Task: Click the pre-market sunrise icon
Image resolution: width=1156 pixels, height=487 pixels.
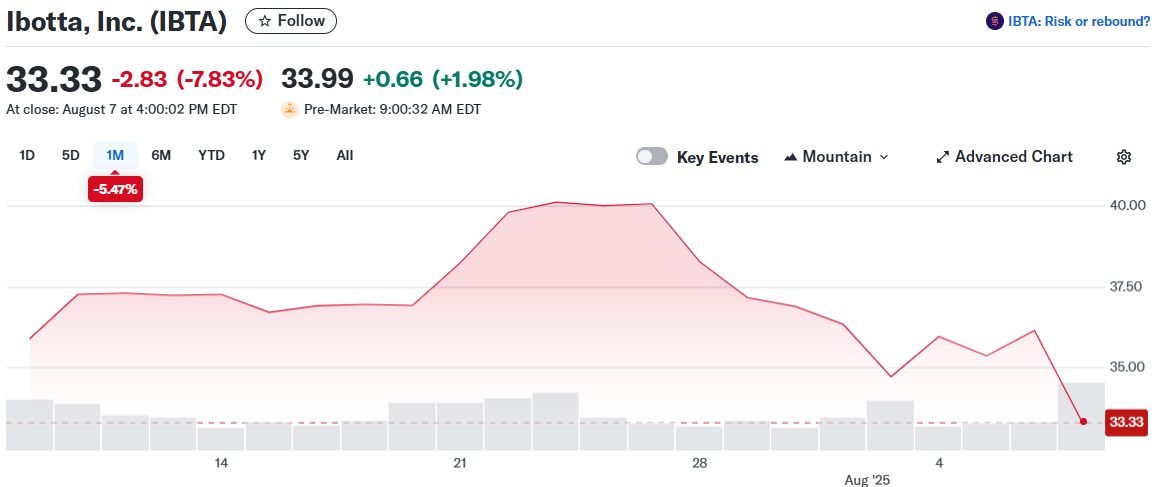Action: [290, 110]
